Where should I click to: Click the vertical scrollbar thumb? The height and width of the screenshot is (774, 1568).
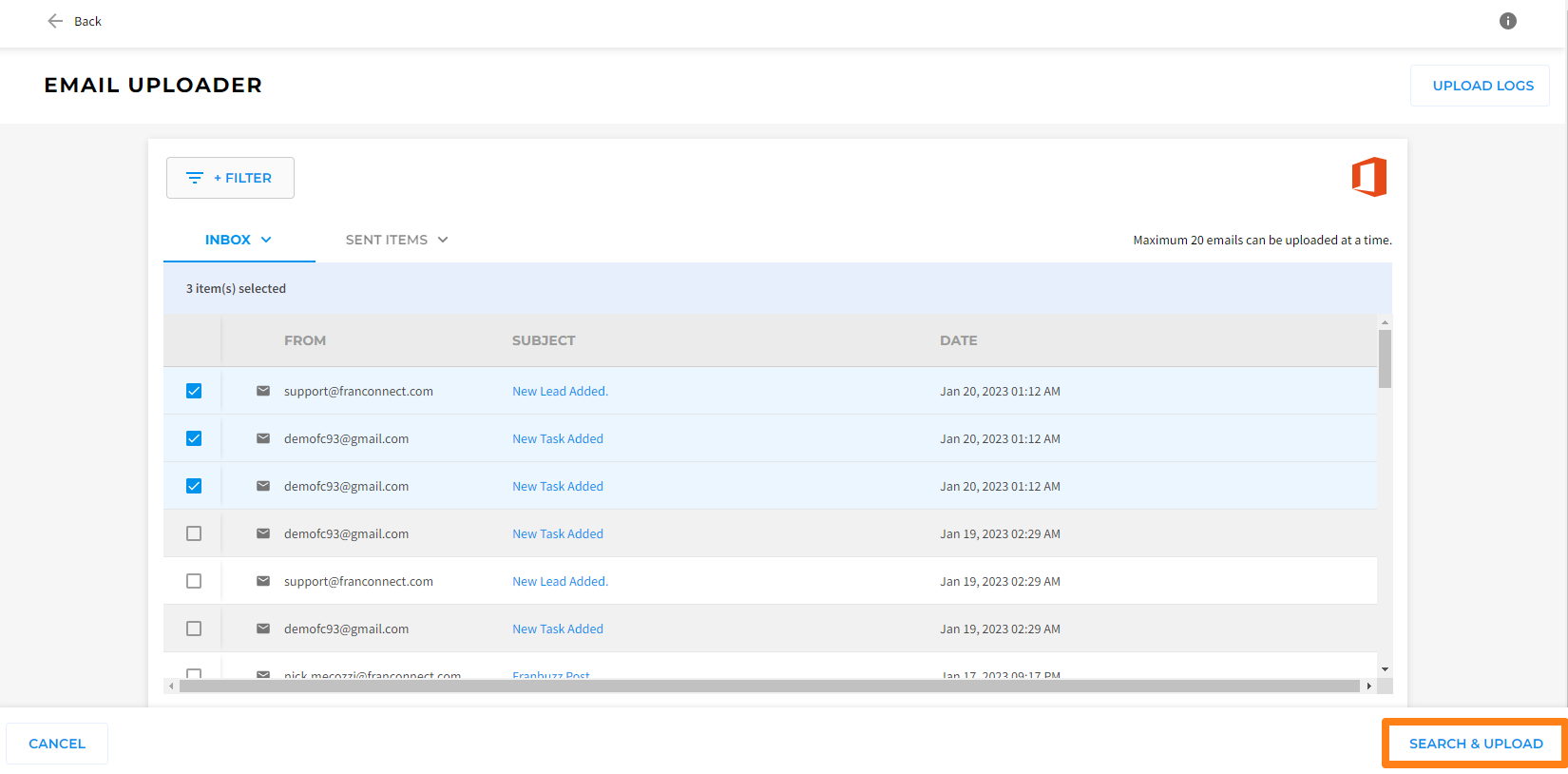pos(1385,358)
